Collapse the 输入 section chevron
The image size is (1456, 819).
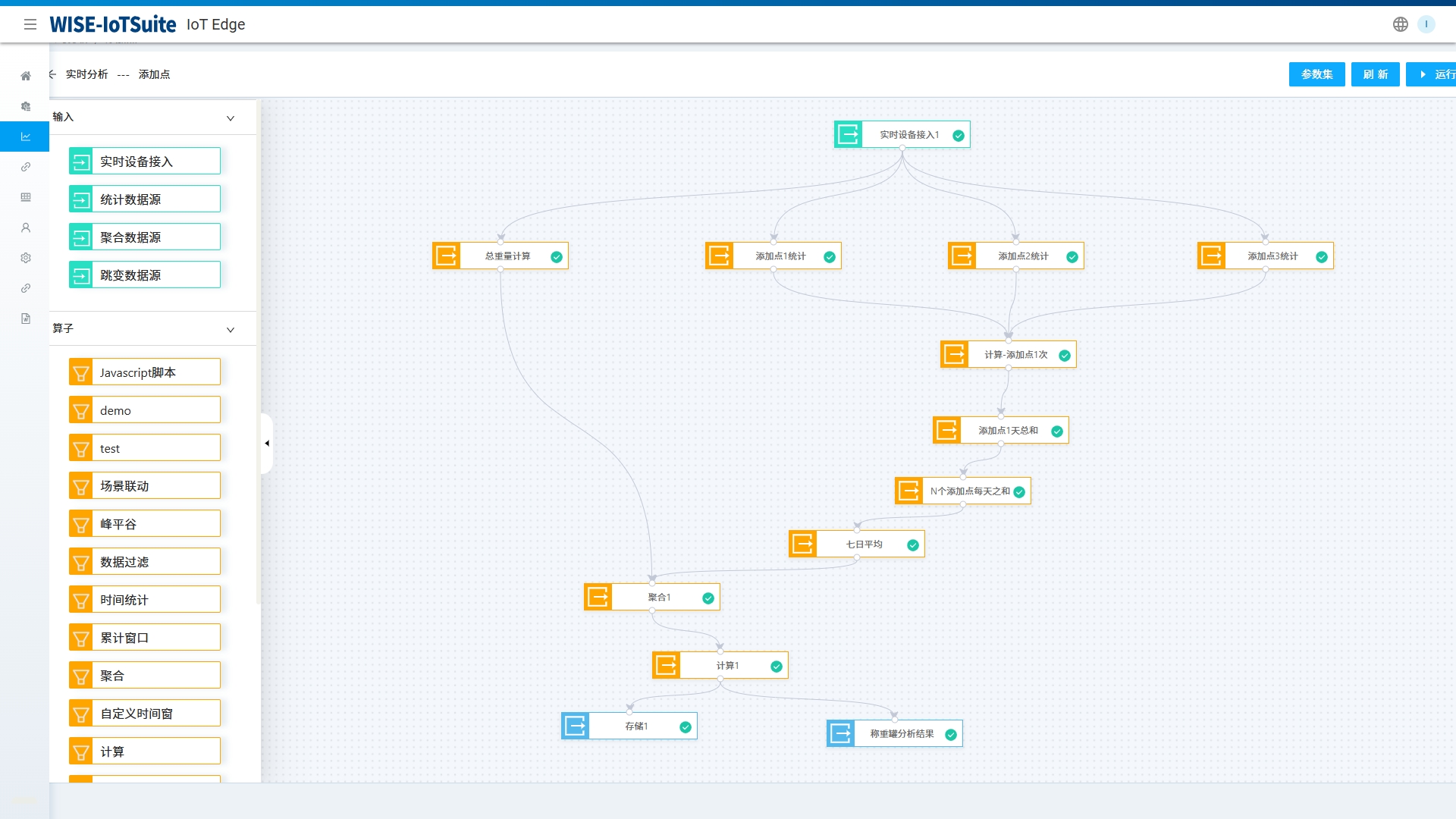tap(231, 118)
